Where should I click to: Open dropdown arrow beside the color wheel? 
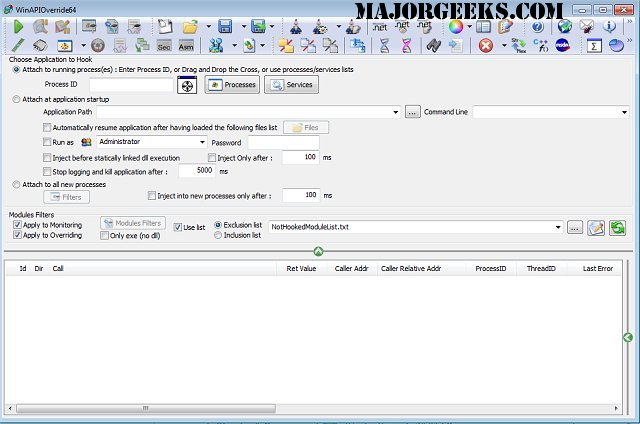click(469, 27)
